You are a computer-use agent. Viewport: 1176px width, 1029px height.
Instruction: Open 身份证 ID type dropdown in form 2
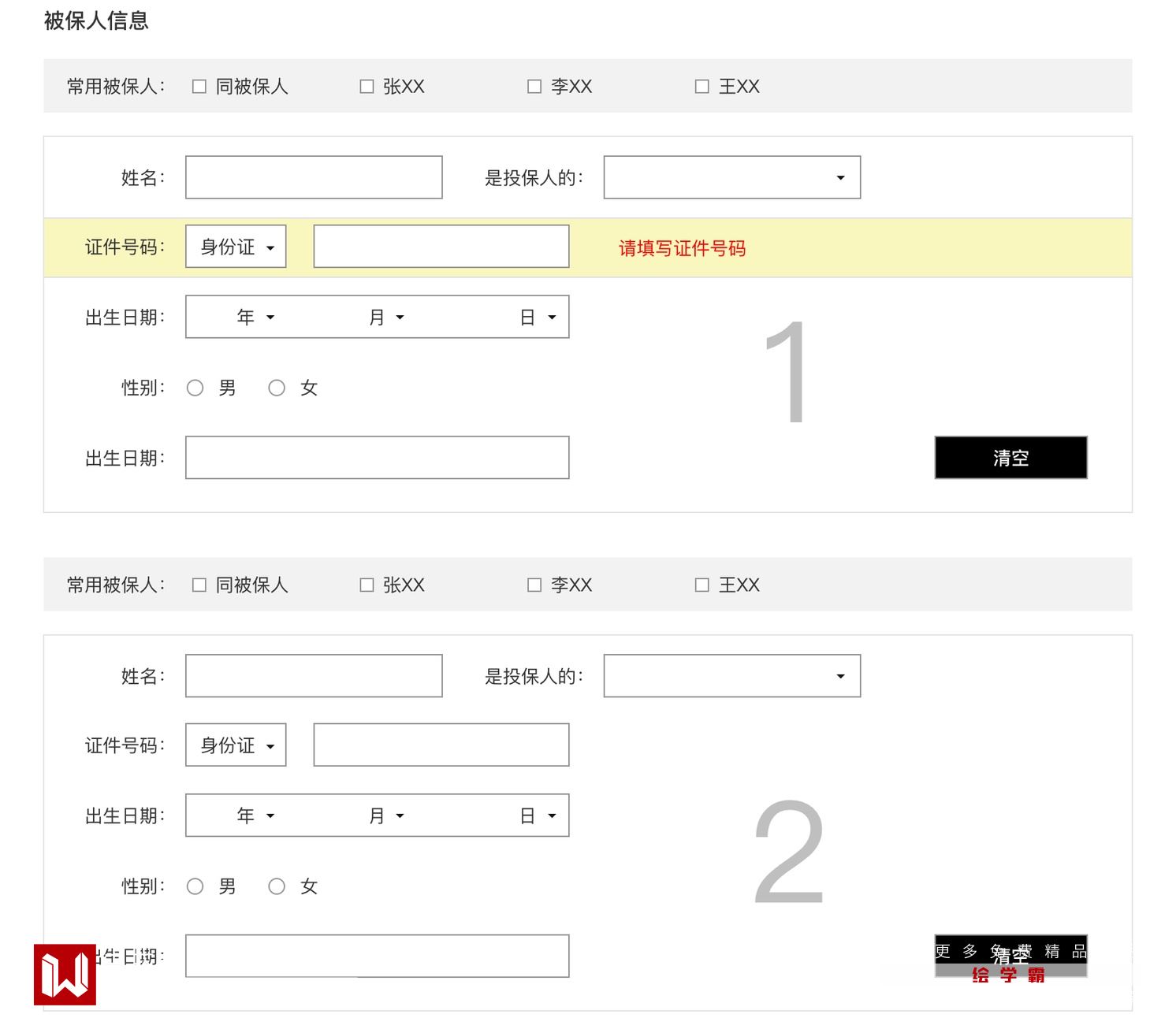click(x=236, y=745)
